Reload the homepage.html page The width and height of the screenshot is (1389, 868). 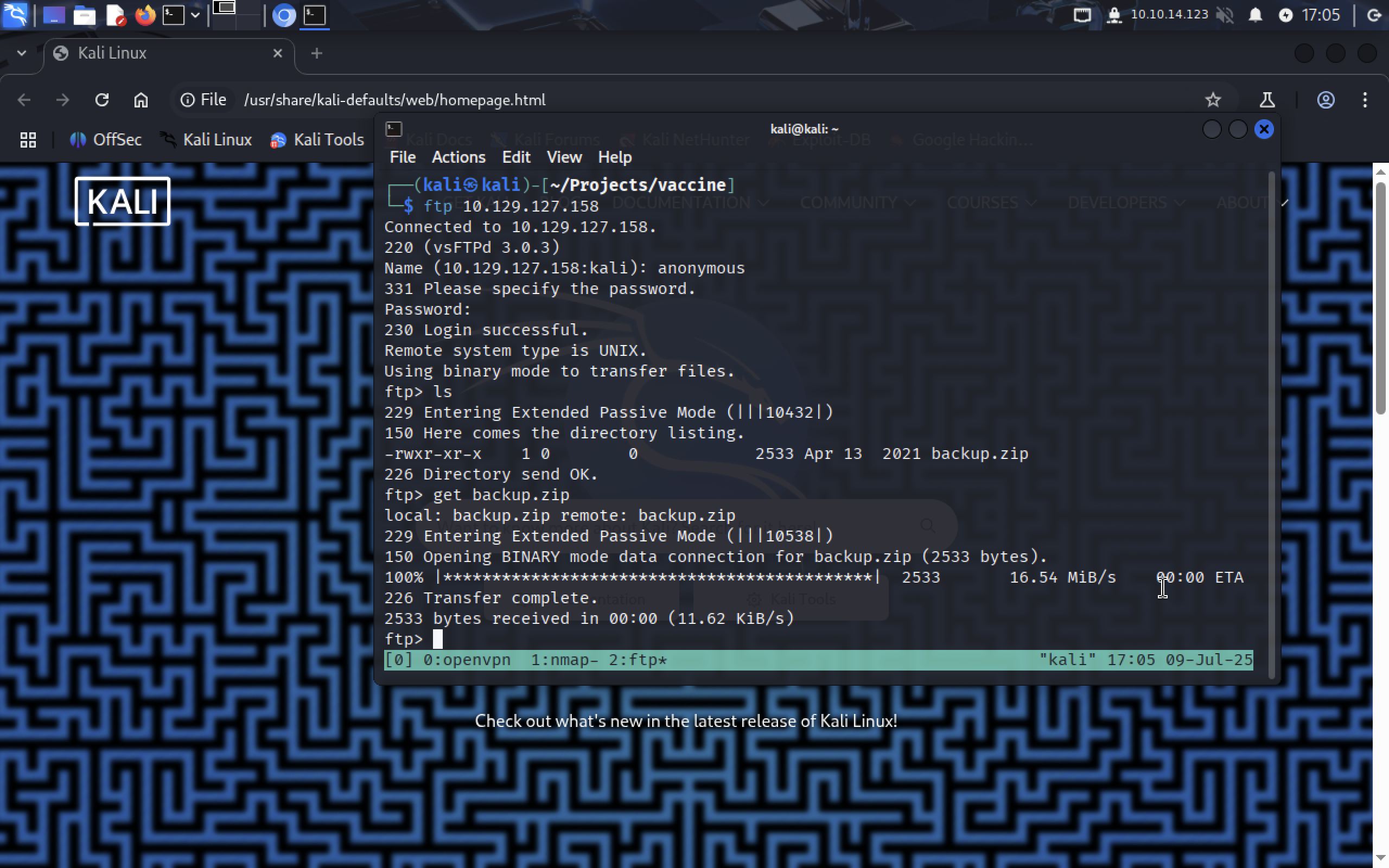pyautogui.click(x=101, y=100)
